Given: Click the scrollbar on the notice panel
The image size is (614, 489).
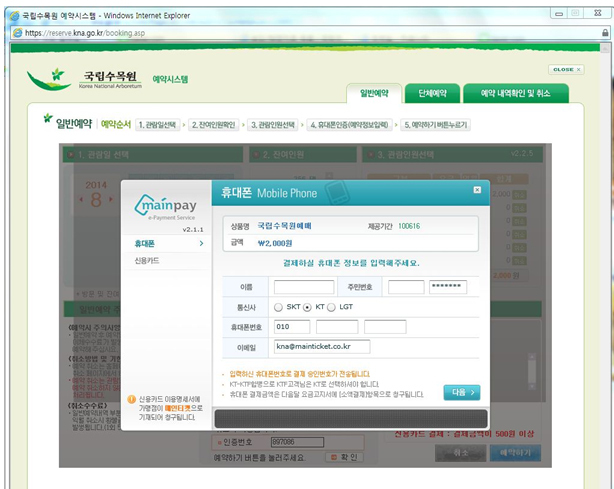Looking at the screenshot, I should pyautogui.click(x=532, y=371).
